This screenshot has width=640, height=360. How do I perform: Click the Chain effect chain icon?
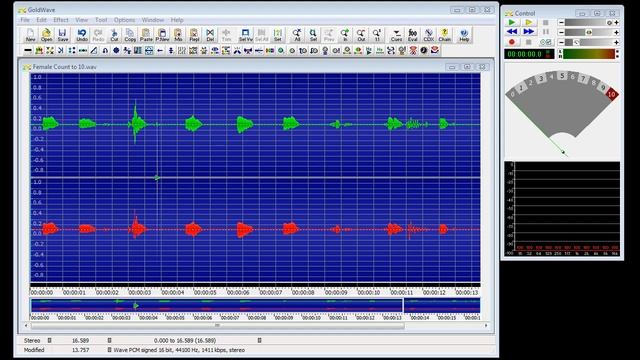444,35
